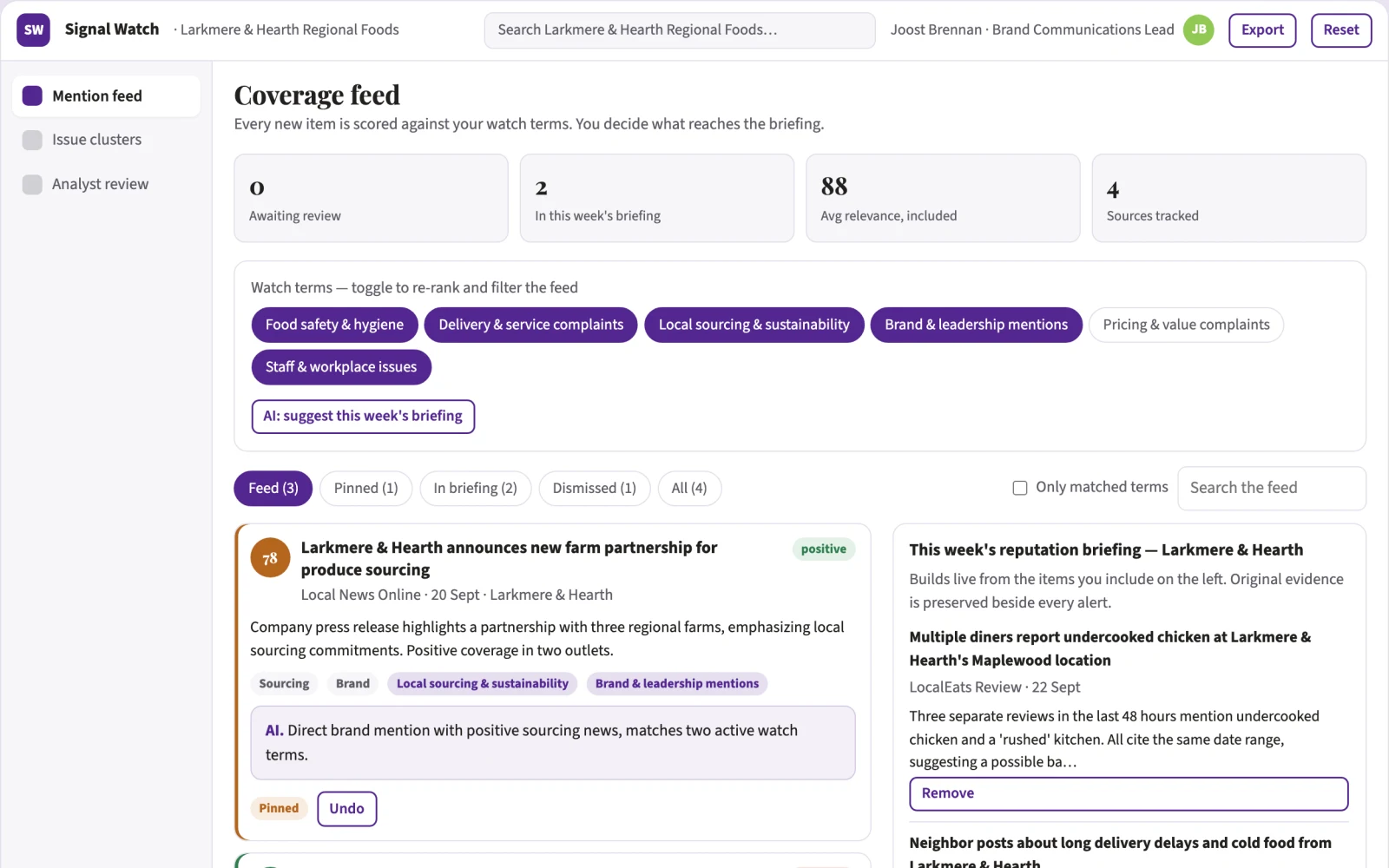Open Analyst review in the sidebar
Image resolution: width=1389 pixels, height=868 pixels.
[x=106, y=184]
